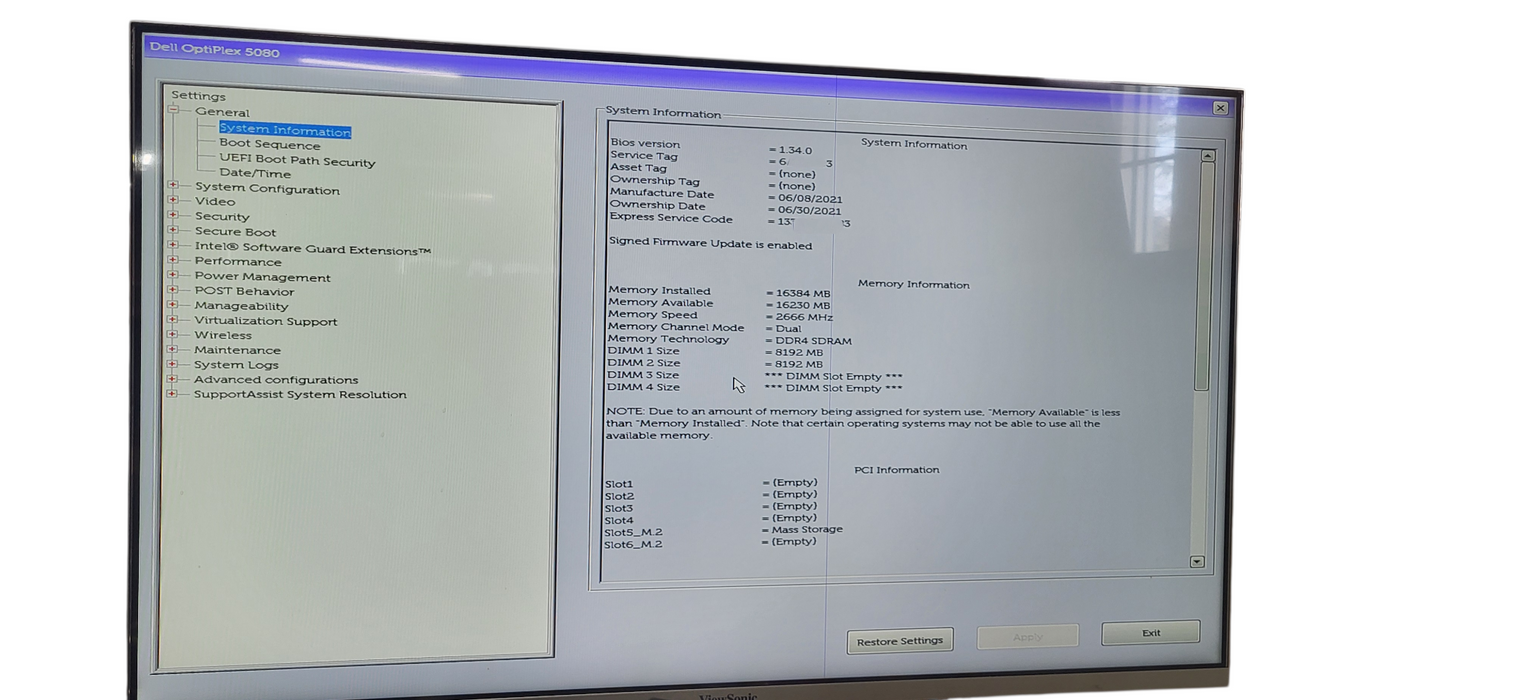1515x700 pixels.
Task: Select SupportAssist System Resolution label
Action: pyautogui.click(x=300, y=395)
